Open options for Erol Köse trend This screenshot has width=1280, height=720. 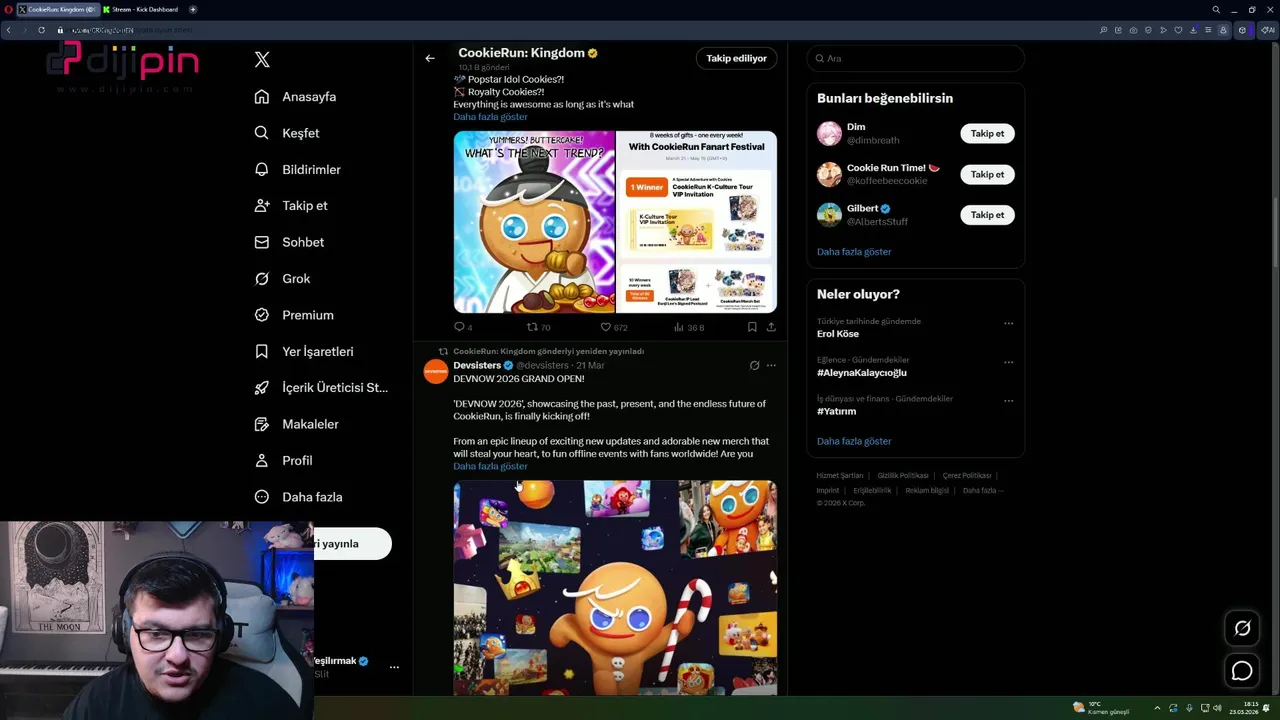[1008, 323]
